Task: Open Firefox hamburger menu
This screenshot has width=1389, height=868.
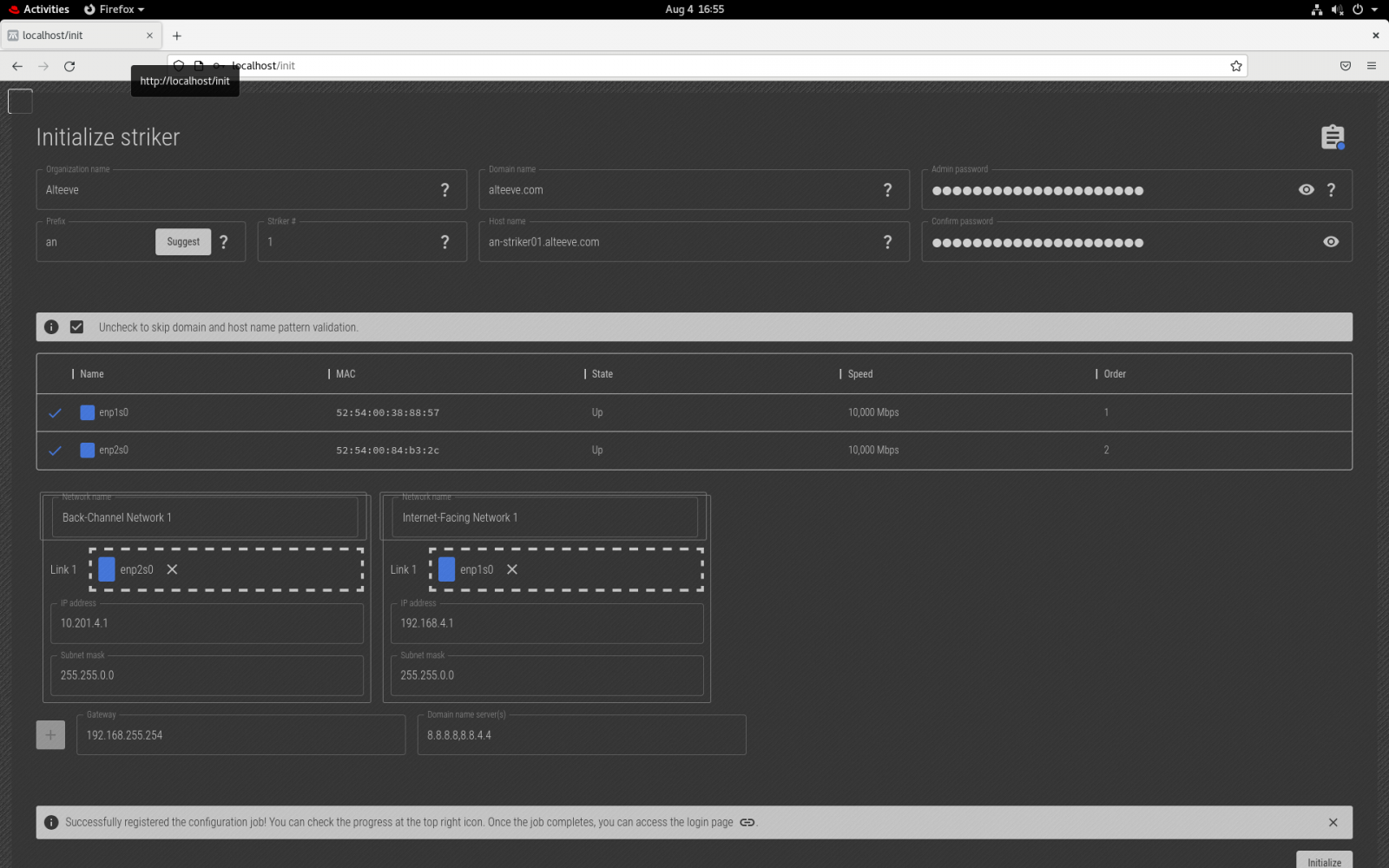Action: coord(1372,66)
